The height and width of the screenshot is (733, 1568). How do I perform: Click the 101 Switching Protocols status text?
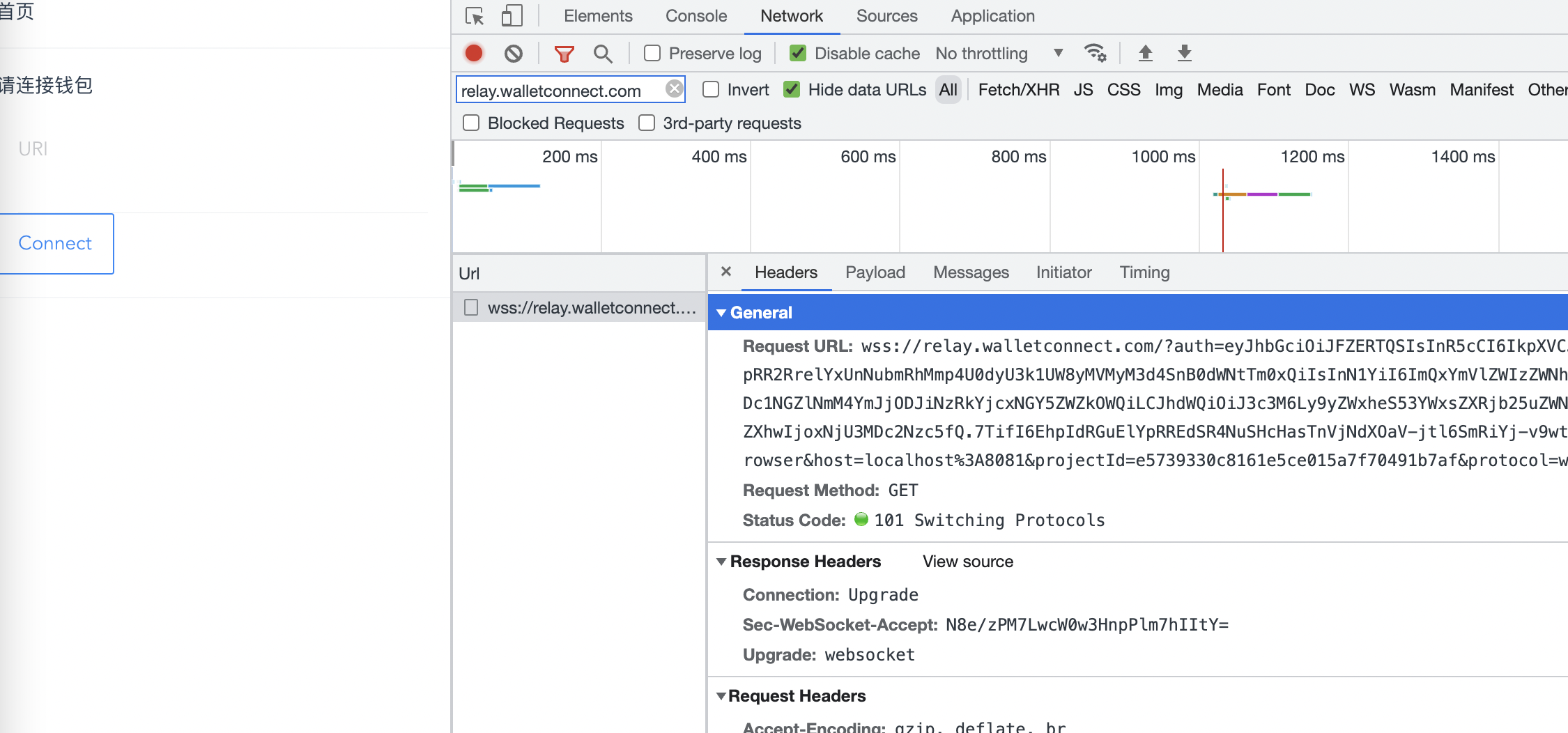pyautogui.click(x=990, y=520)
